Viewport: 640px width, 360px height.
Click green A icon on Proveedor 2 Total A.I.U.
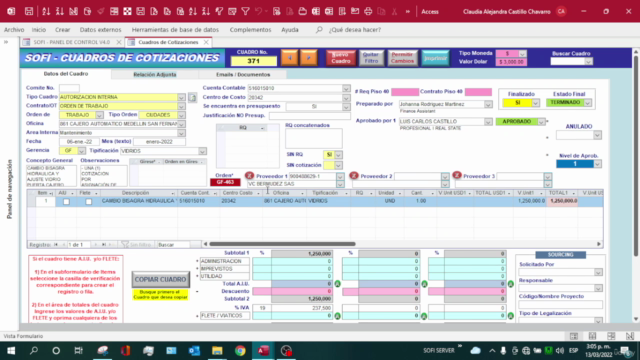[x=424, y=284]
